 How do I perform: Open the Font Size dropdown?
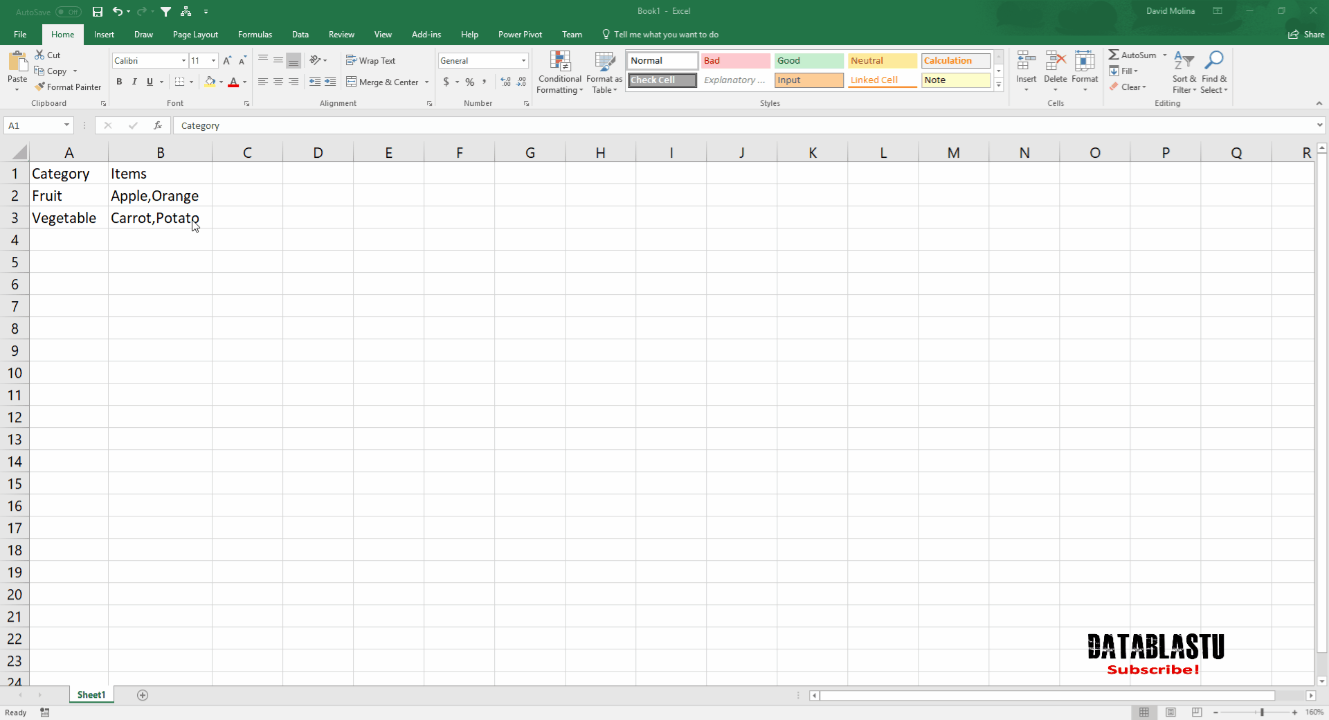pyautogui.click(x=212, y=60)
